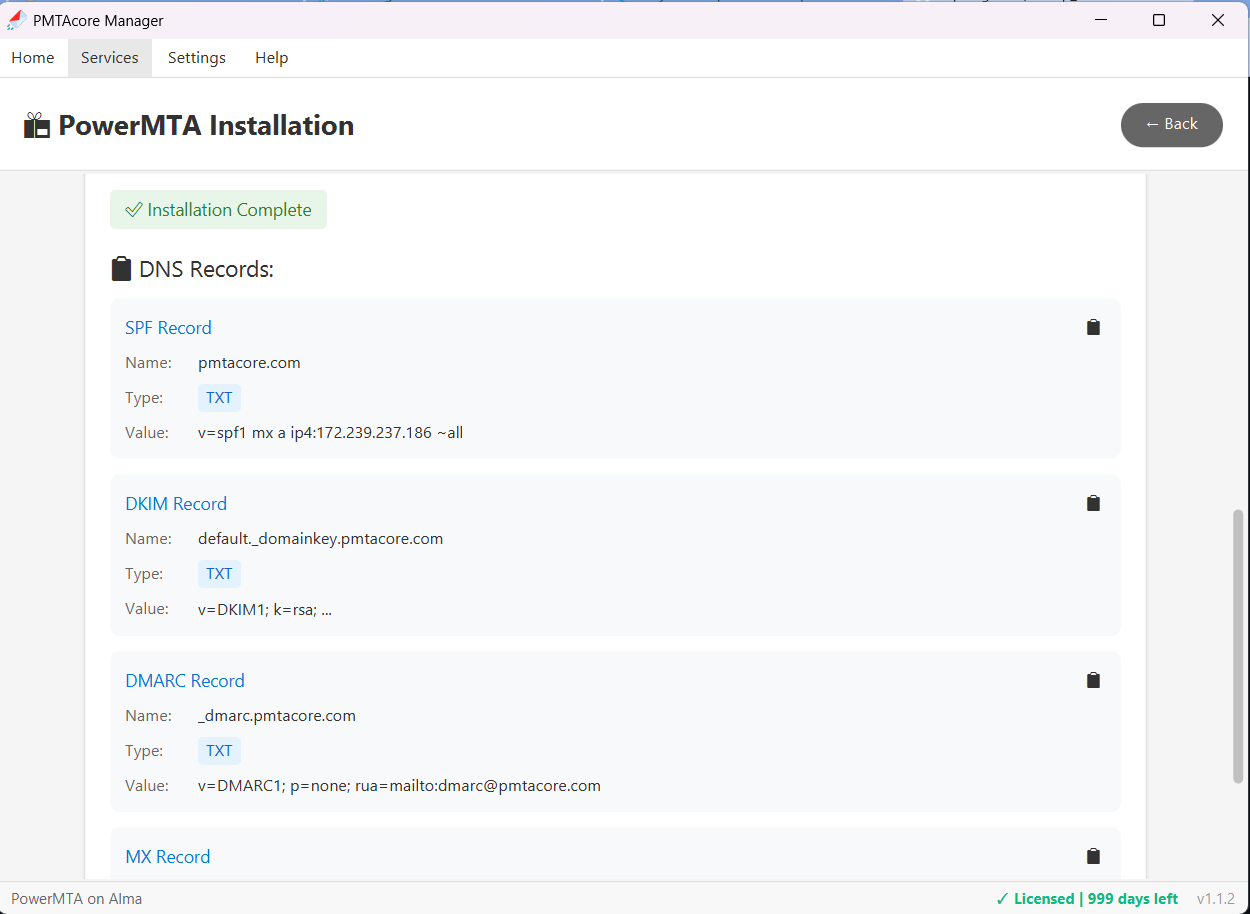Open the DKIM Record link
Image resolution: width=1250 pixels, height=914 pixels.
point(176,503)
